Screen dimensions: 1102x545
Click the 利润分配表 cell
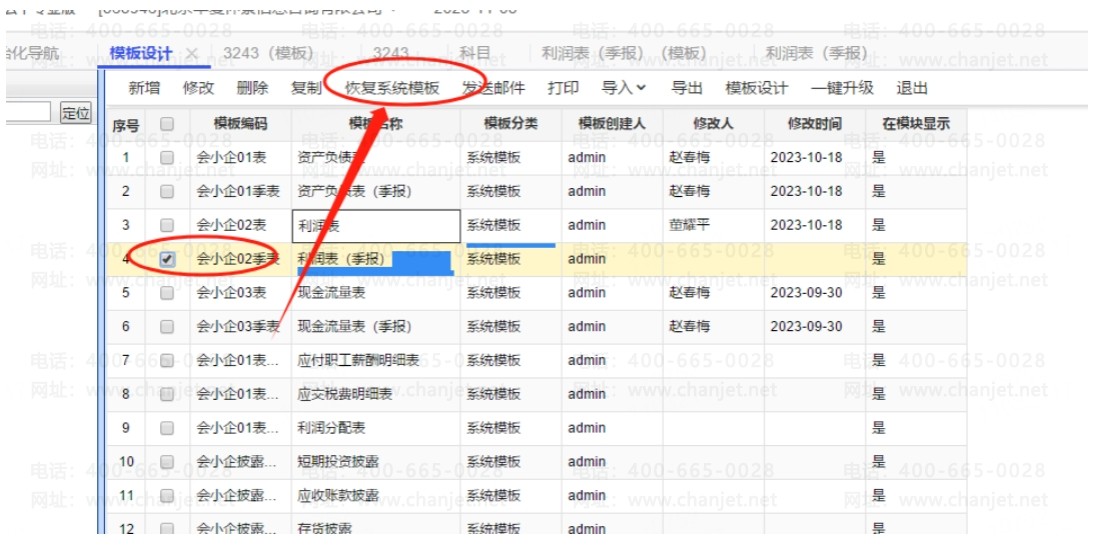coord(376,428)
